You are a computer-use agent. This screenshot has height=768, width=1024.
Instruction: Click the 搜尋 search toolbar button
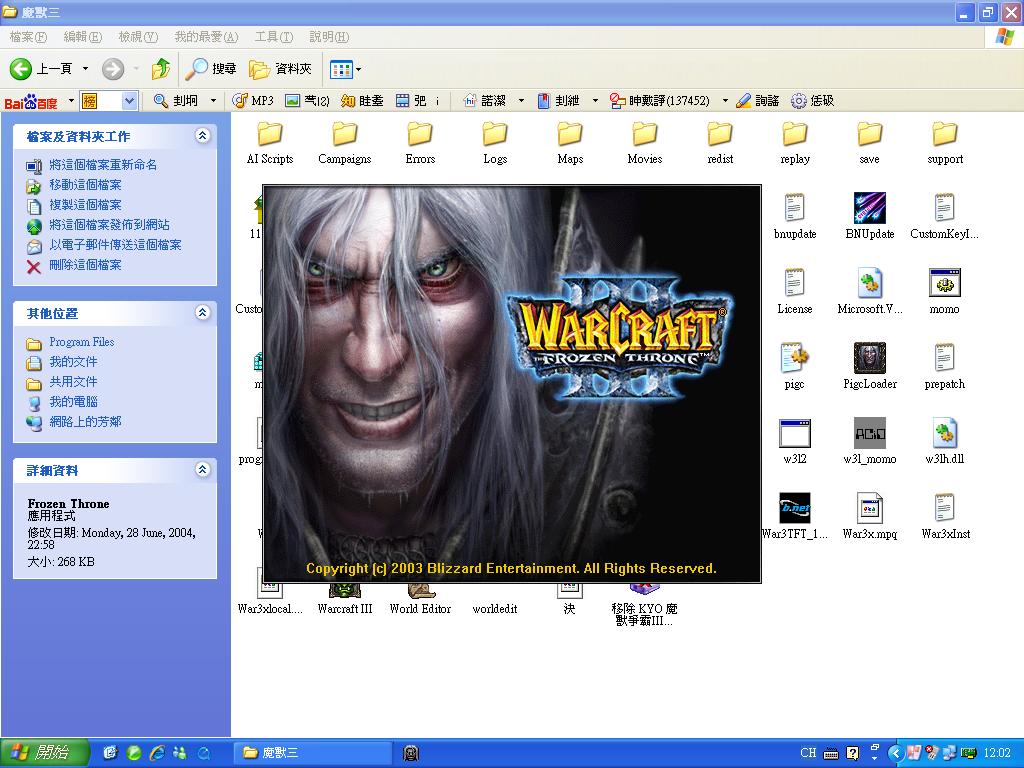tap(211, 69)
